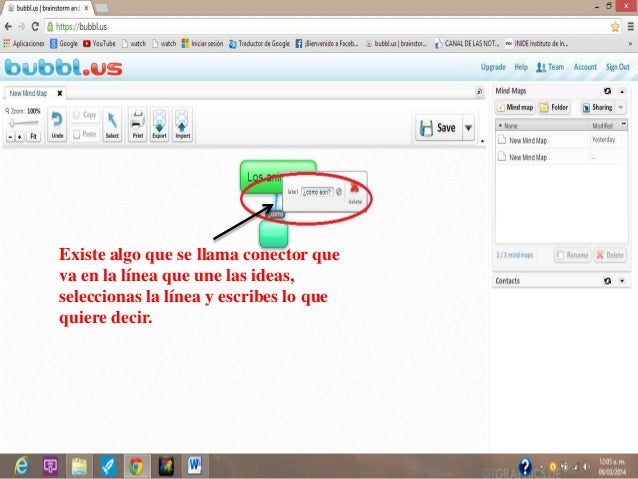Save the mind map with Save button
This screenshot has width=638, height=479.
[x=439, y=128]
